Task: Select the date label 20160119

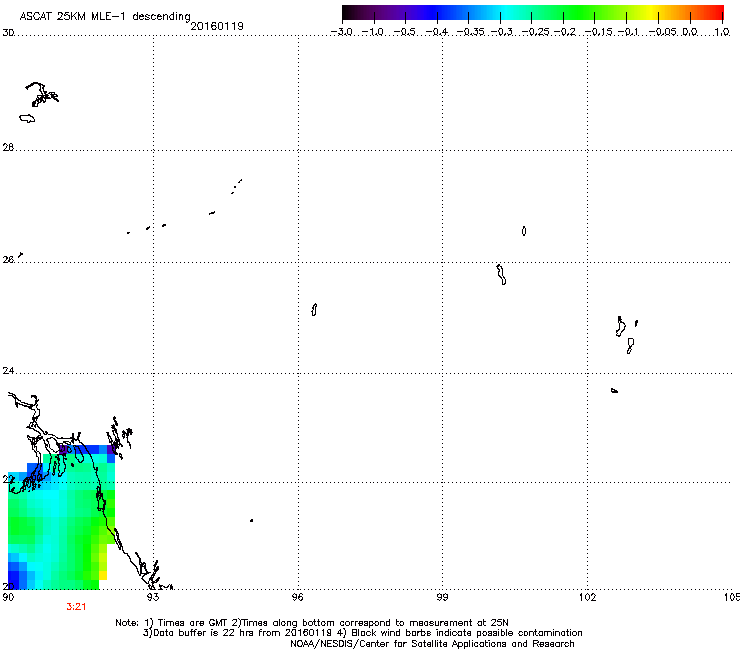Action: coord(217,26)
